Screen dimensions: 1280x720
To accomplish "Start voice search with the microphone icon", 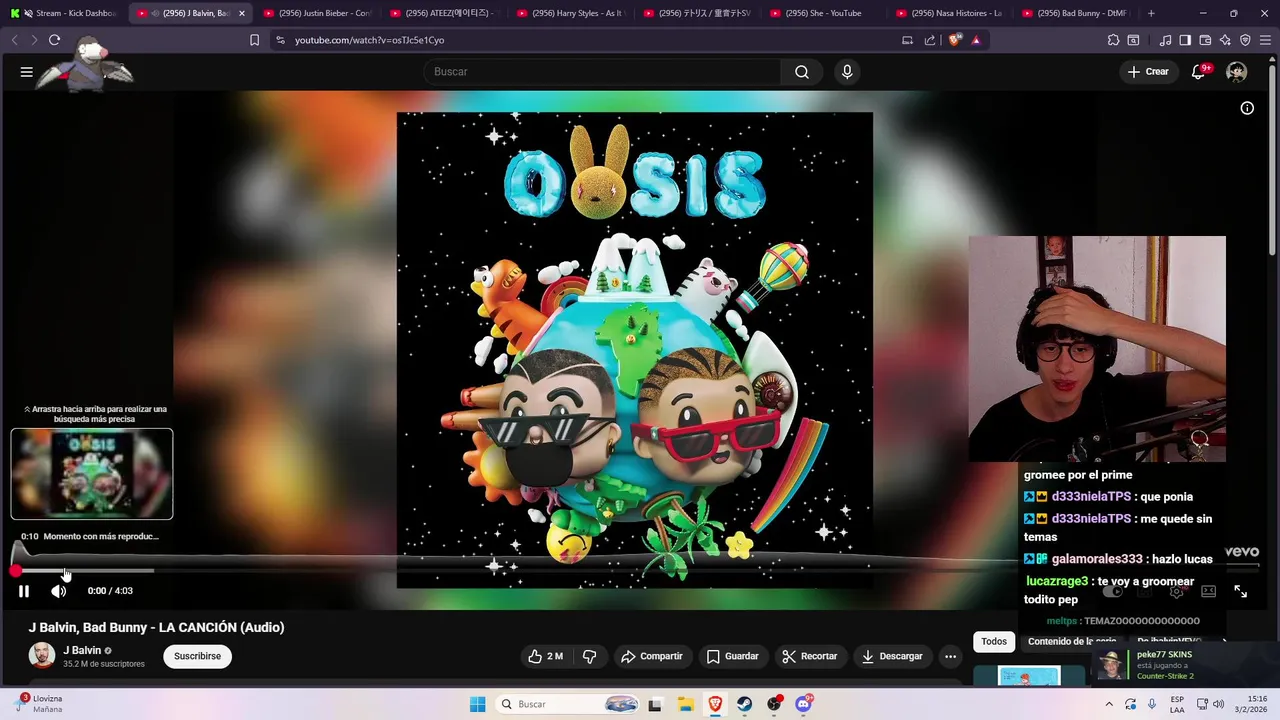I will 847,72.
